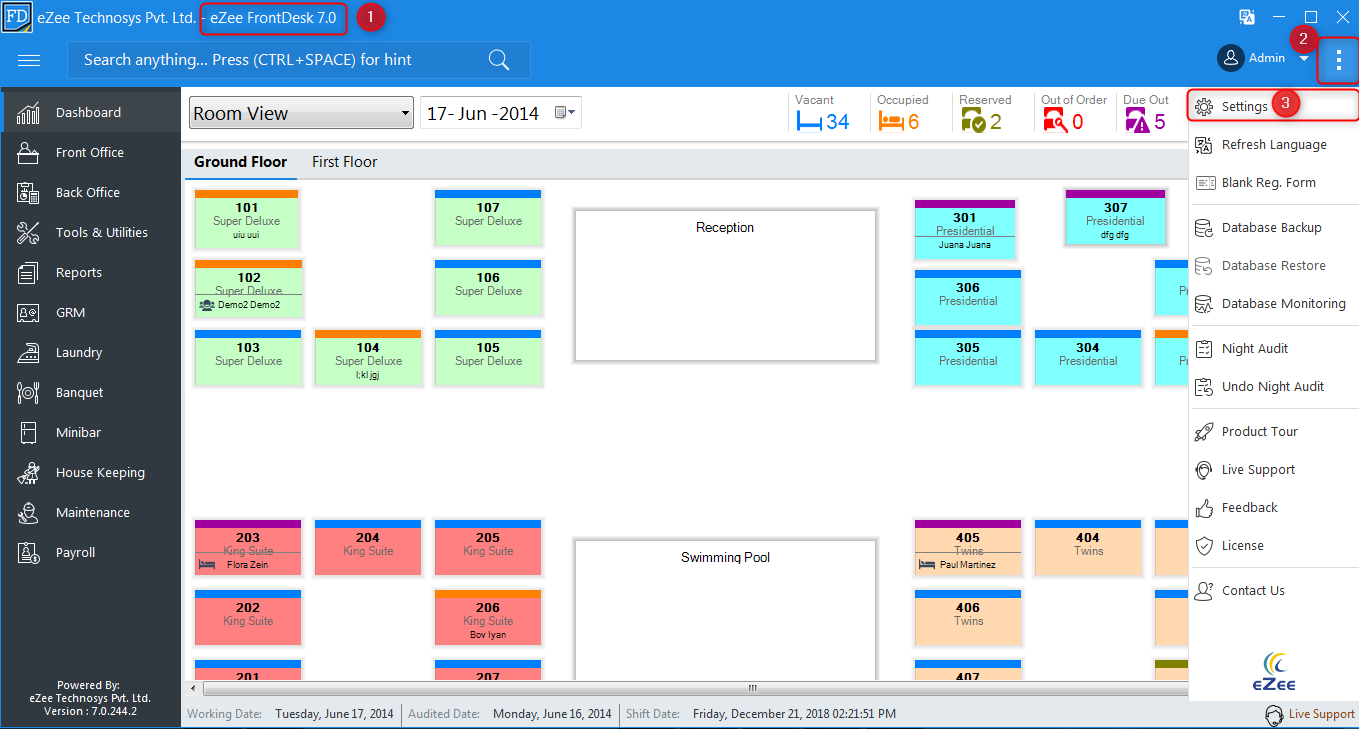Switch to the First Floor tab

344,162
